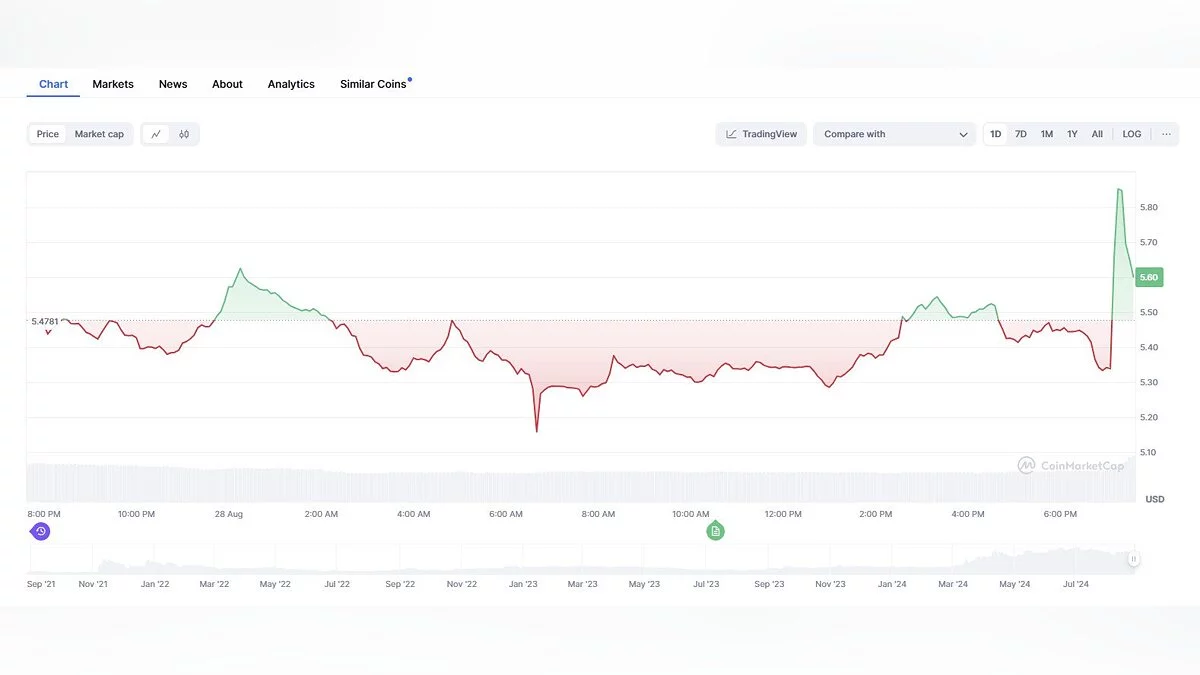Select the 1Y time range
Image resolution: width=1200 pixels, height=675 pixels.
[1072, 134]
